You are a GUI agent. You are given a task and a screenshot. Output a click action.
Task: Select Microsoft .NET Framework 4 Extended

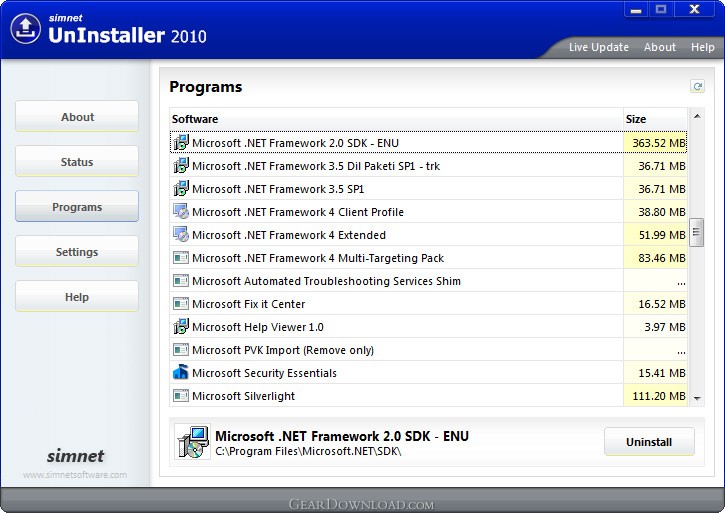428,235
